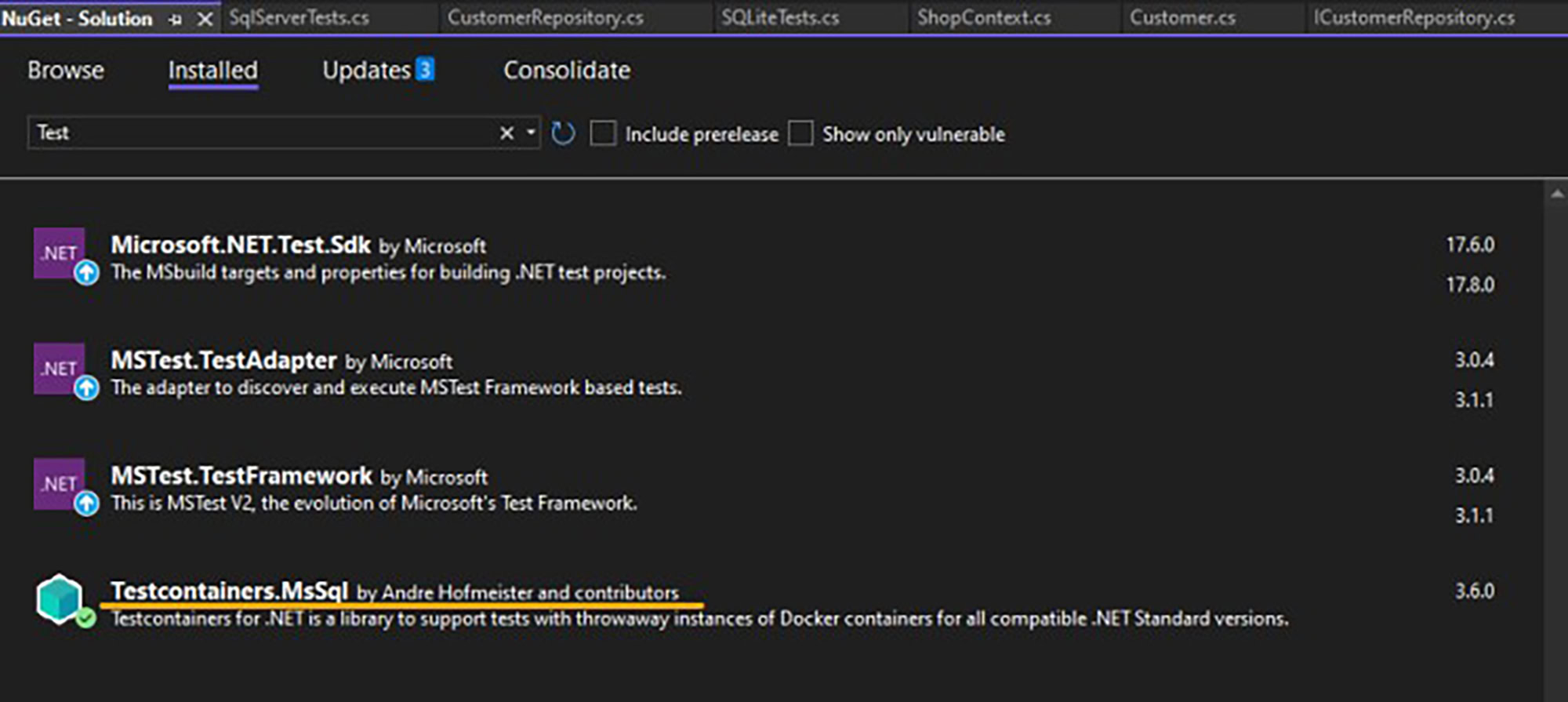The height and width of the screenshot is (702, 1568).
Task: Click the This is MSTest V2 description
Action: 374,503
